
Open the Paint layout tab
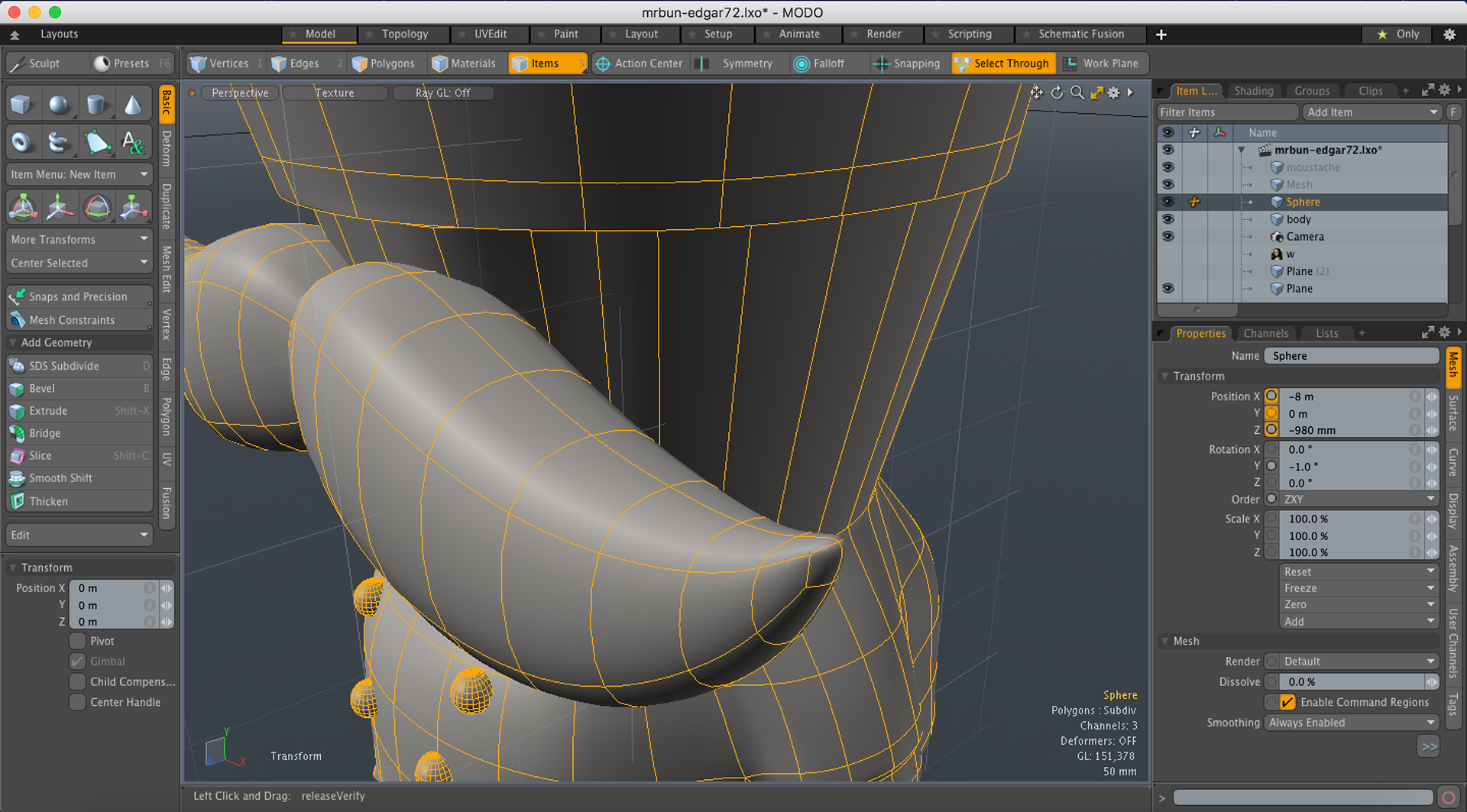[565, 34]
